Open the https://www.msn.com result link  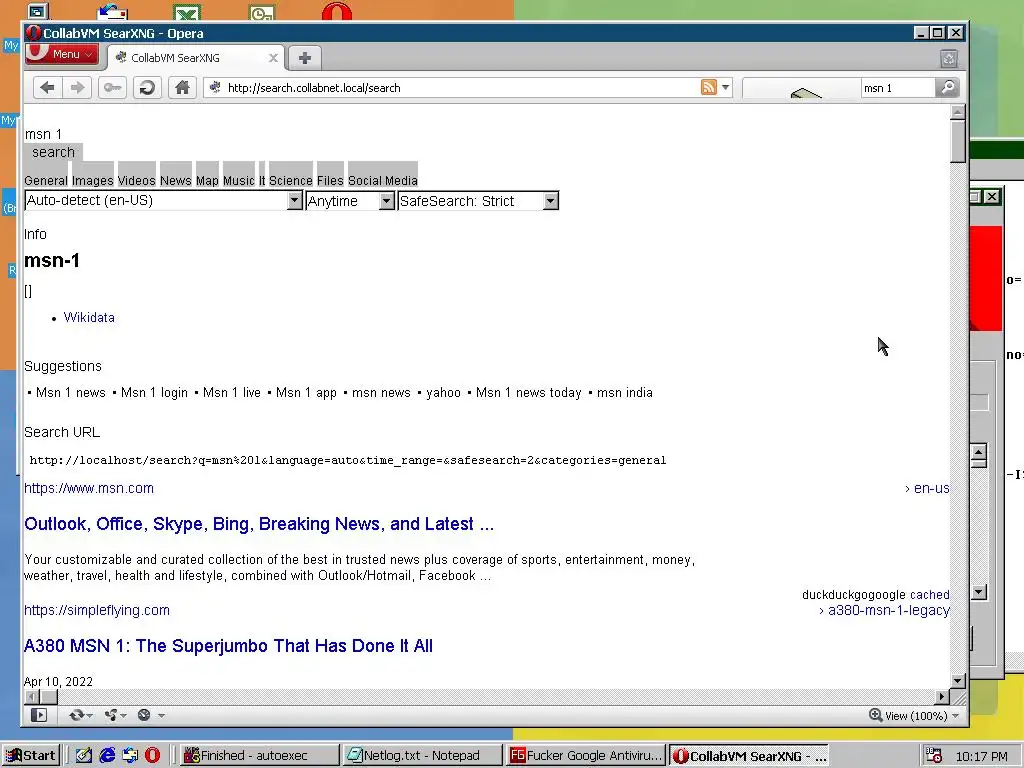(89, 488)
